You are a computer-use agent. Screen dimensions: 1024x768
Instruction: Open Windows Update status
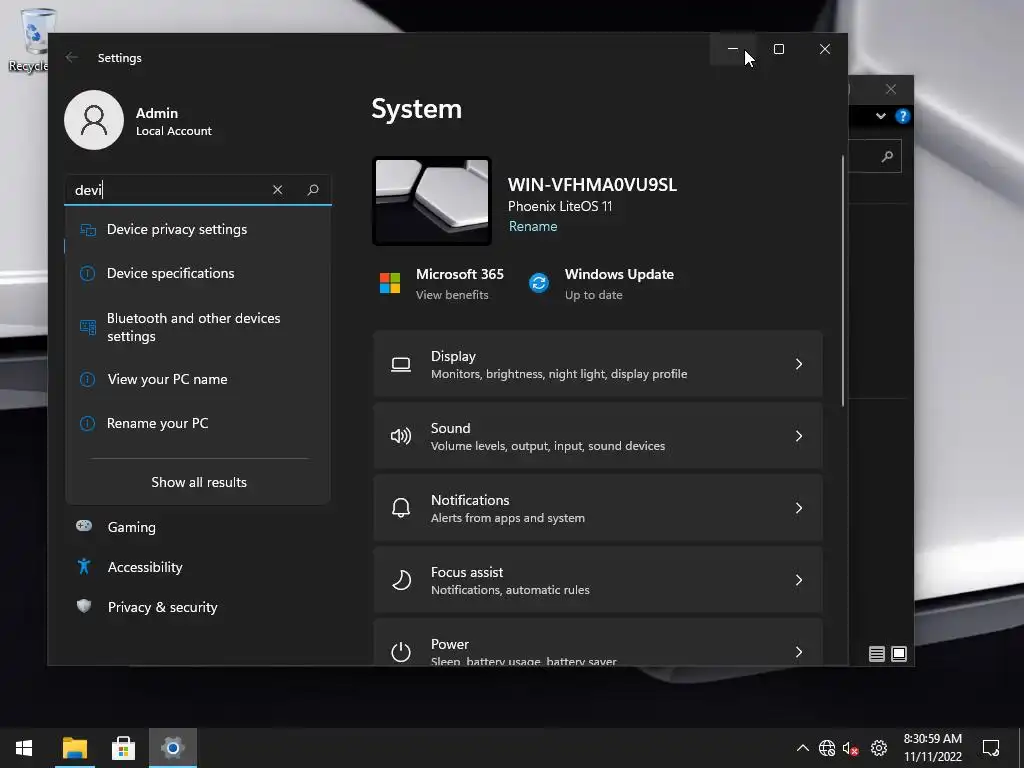click(x=601, y=284)
